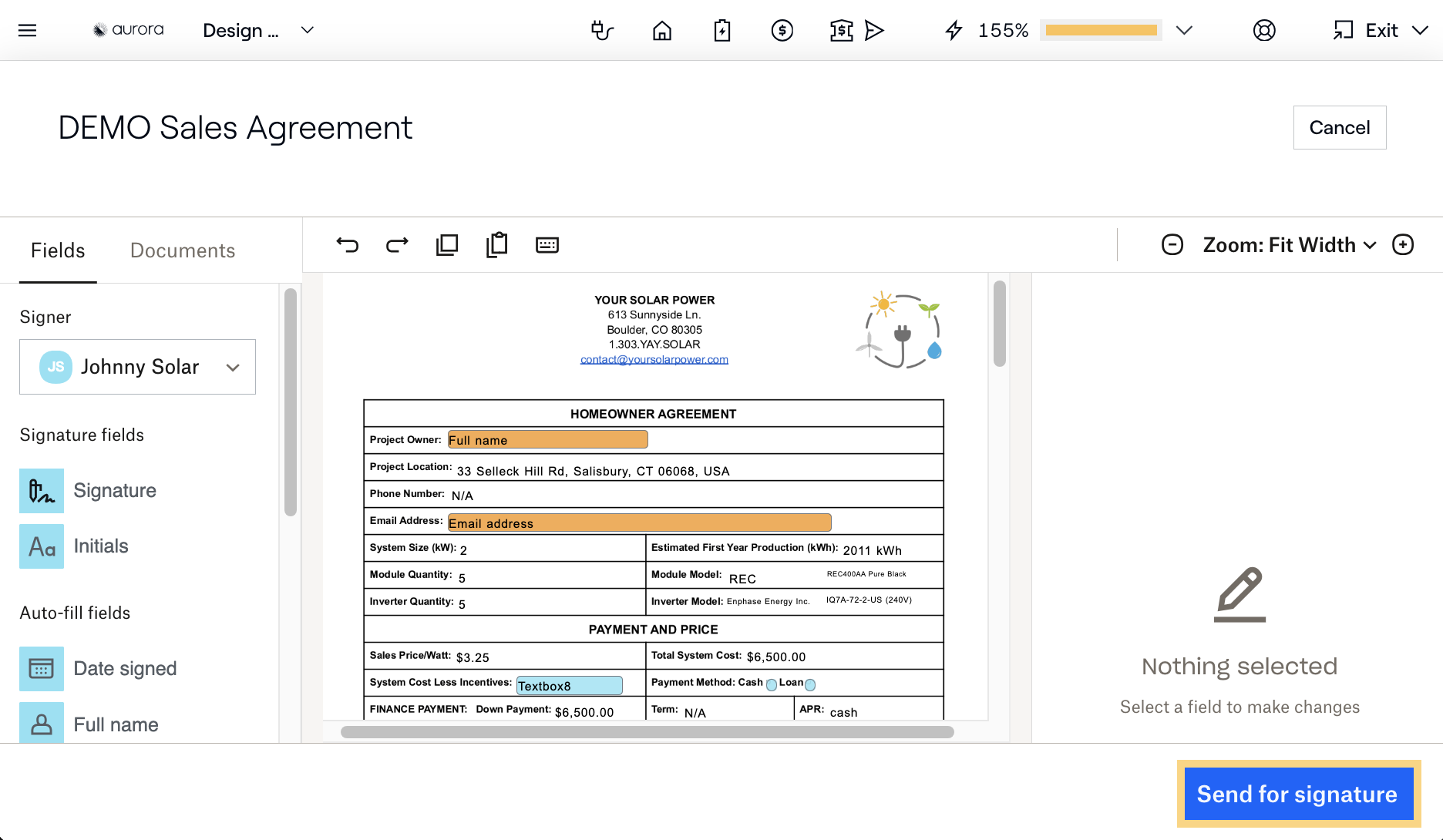Expand the Zoom: Fit Width dropdown
1443x840 pixels.
coord(1289,245)
